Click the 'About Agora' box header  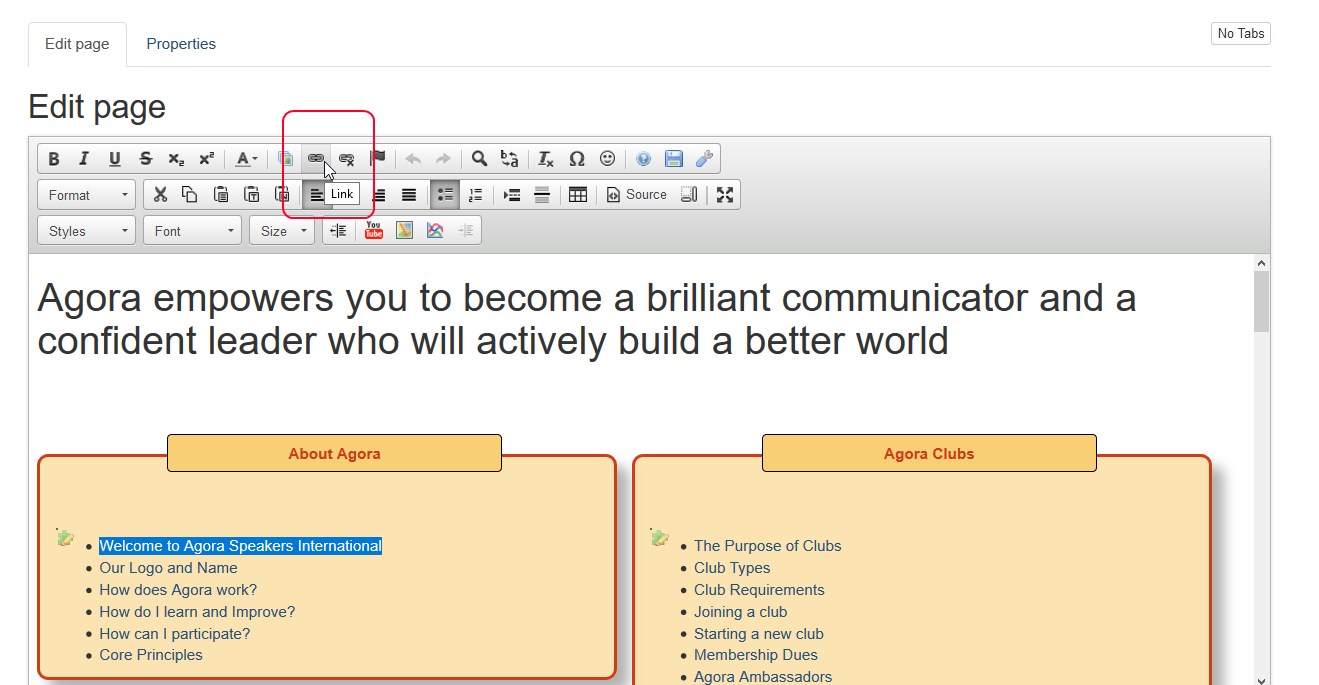(x=334, y=453)
